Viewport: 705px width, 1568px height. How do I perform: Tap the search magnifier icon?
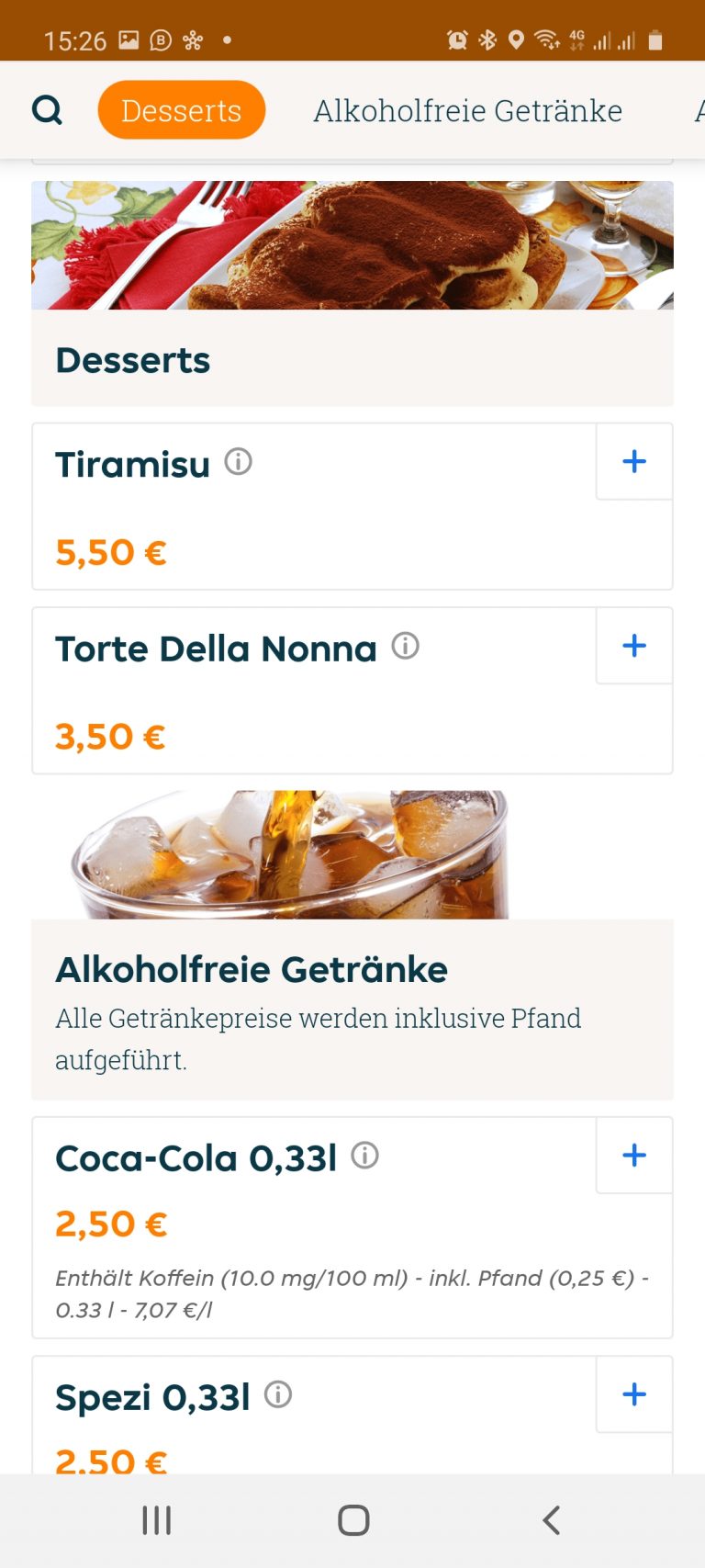[x=47, y=110]
